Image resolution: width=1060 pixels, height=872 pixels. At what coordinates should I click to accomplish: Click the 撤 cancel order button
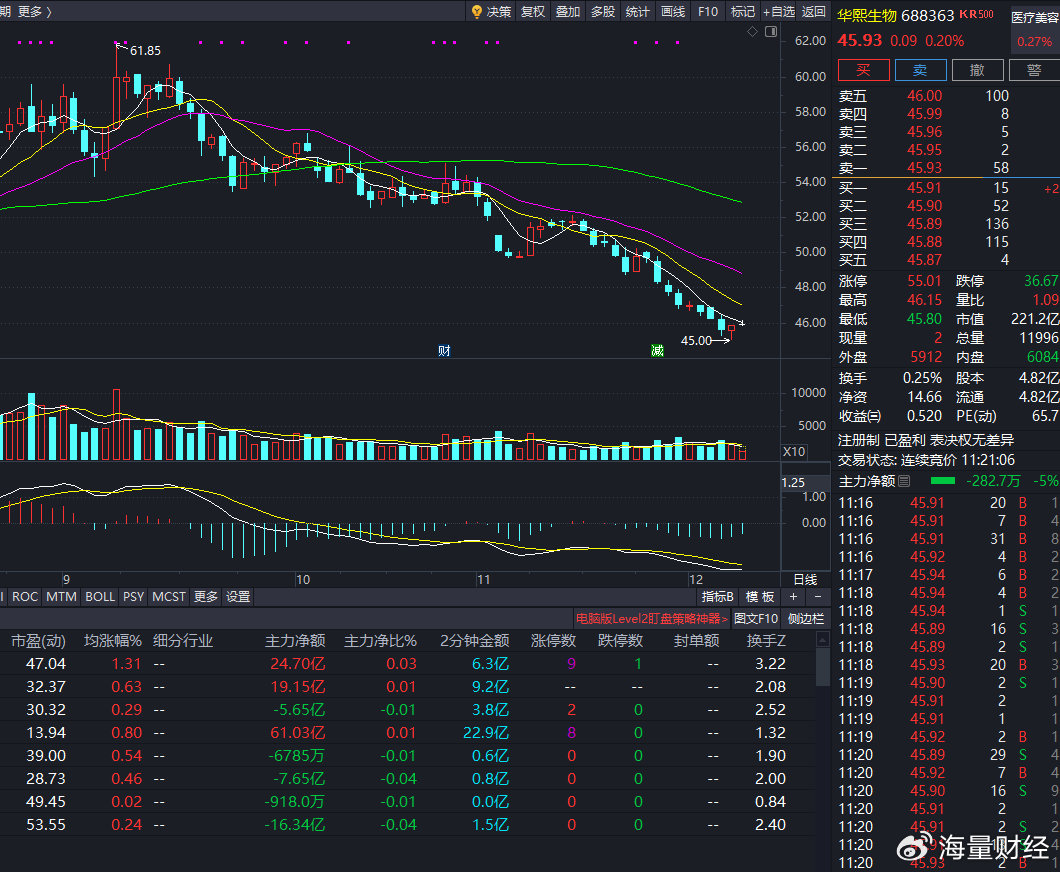[x=977, y=70]
